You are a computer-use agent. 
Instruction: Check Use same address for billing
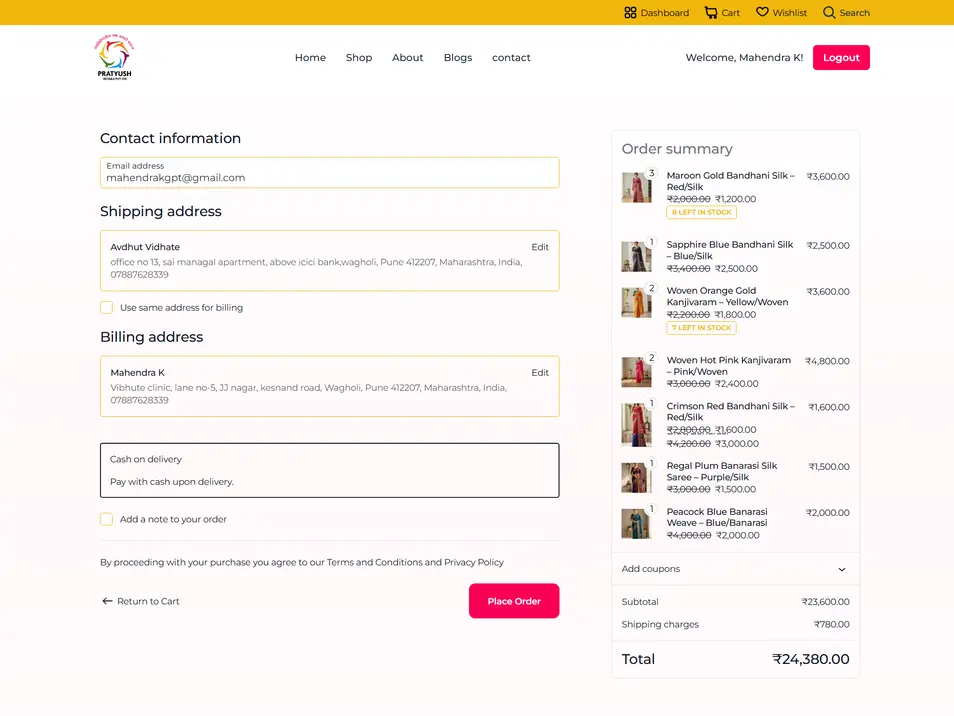[106, 308]
